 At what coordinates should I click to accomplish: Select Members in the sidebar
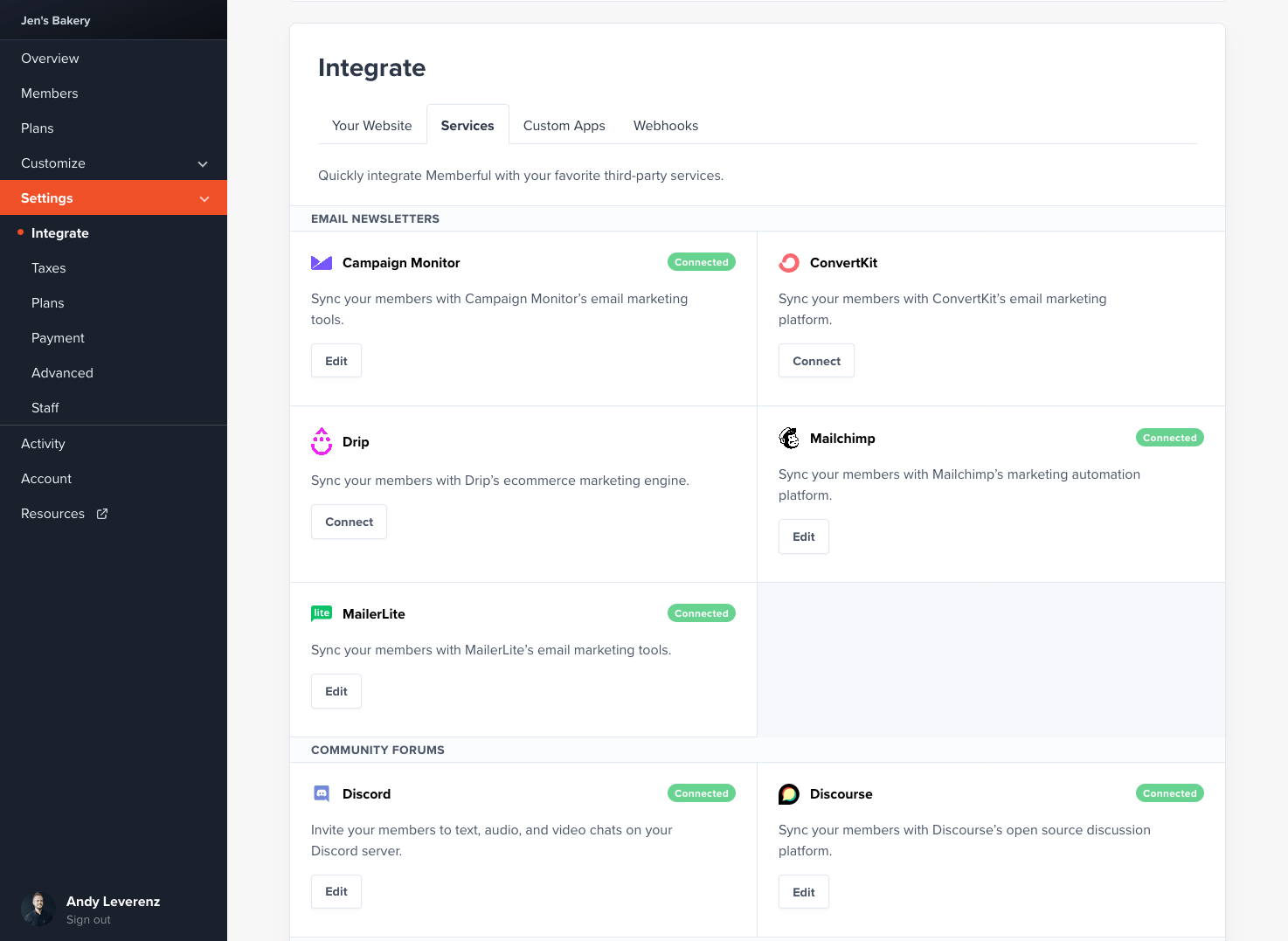pyautogui.click(x=50, y=93)
